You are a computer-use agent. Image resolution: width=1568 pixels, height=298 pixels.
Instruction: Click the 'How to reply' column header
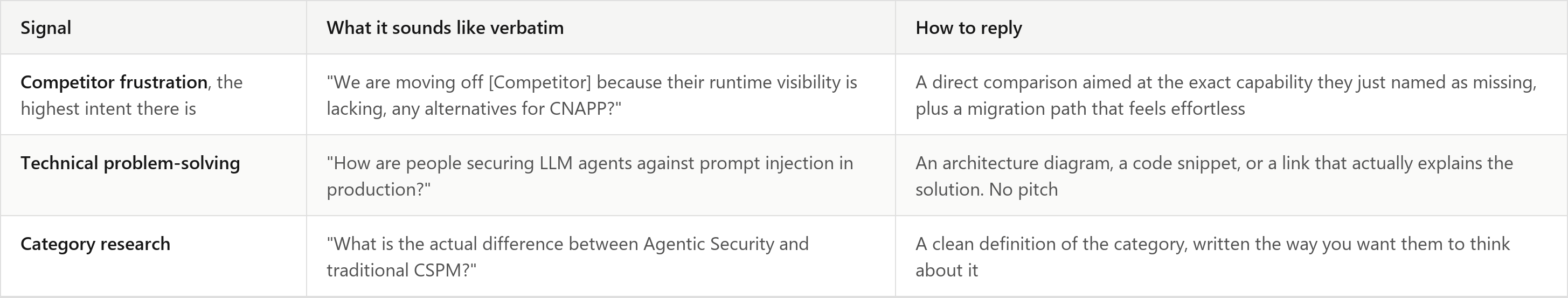968,27
